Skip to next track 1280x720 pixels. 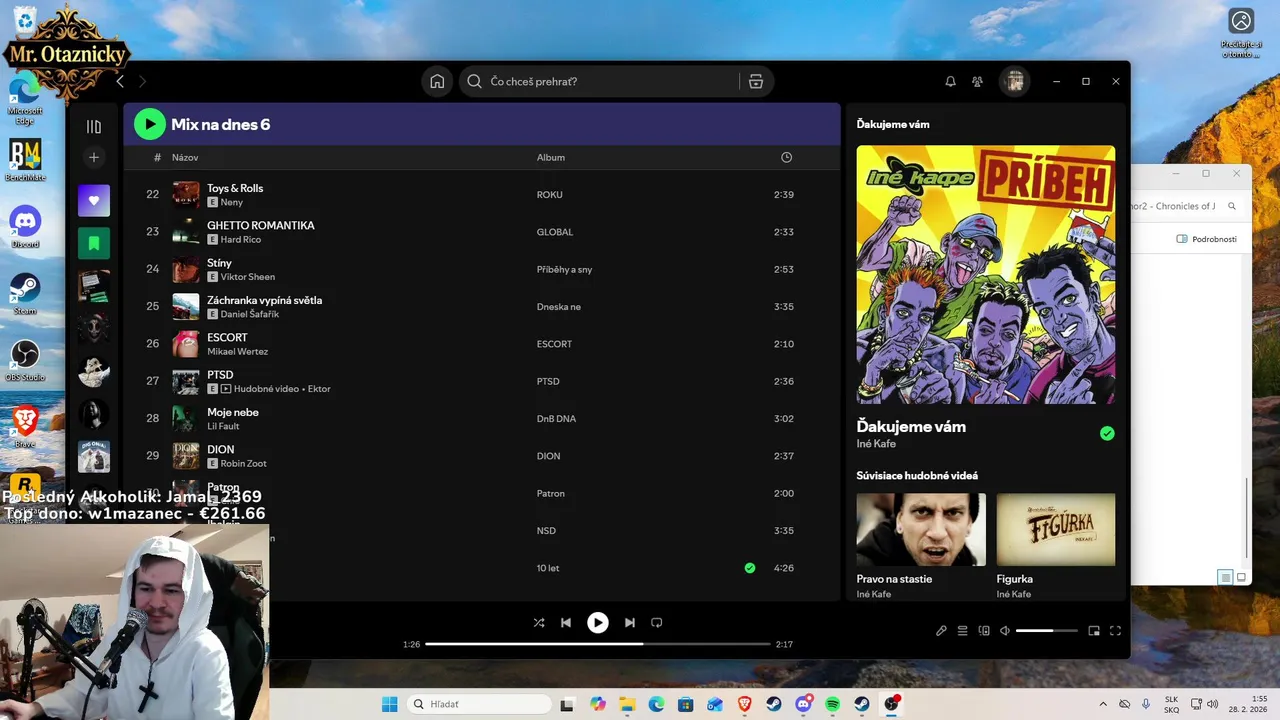[x=629, y=622]
